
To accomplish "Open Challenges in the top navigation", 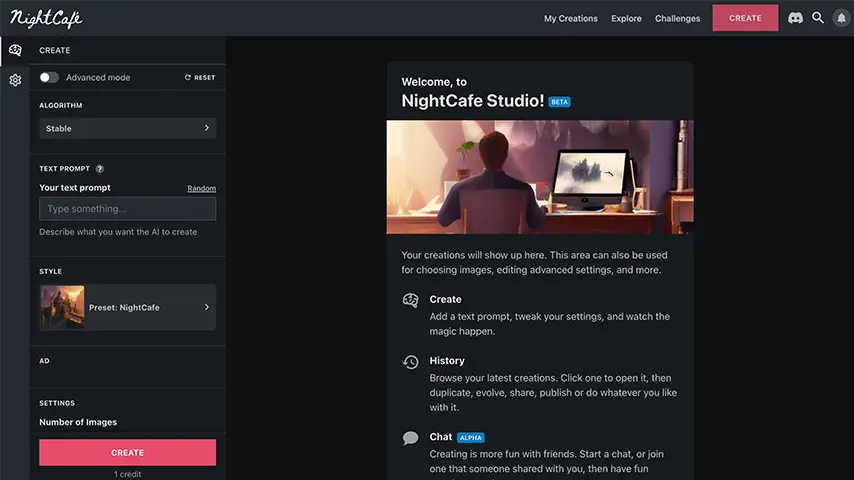I will [677, 18].
